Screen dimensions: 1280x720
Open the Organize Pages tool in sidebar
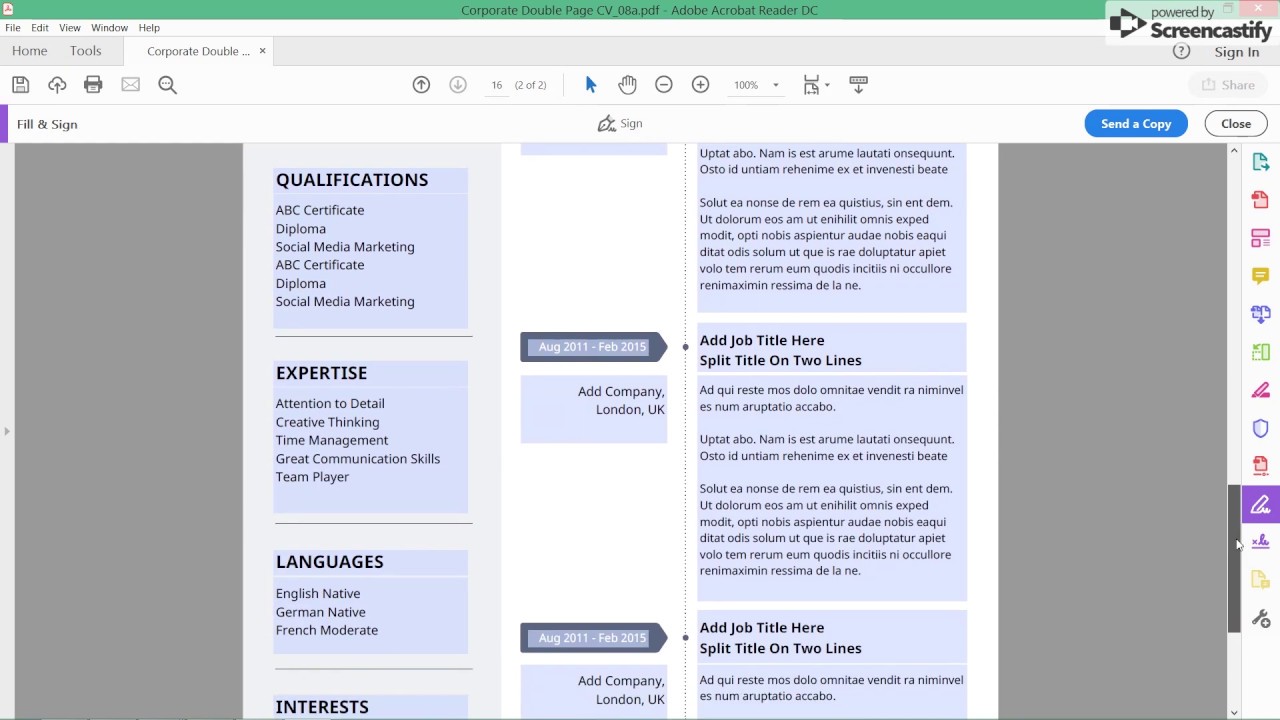(1260, 352)
